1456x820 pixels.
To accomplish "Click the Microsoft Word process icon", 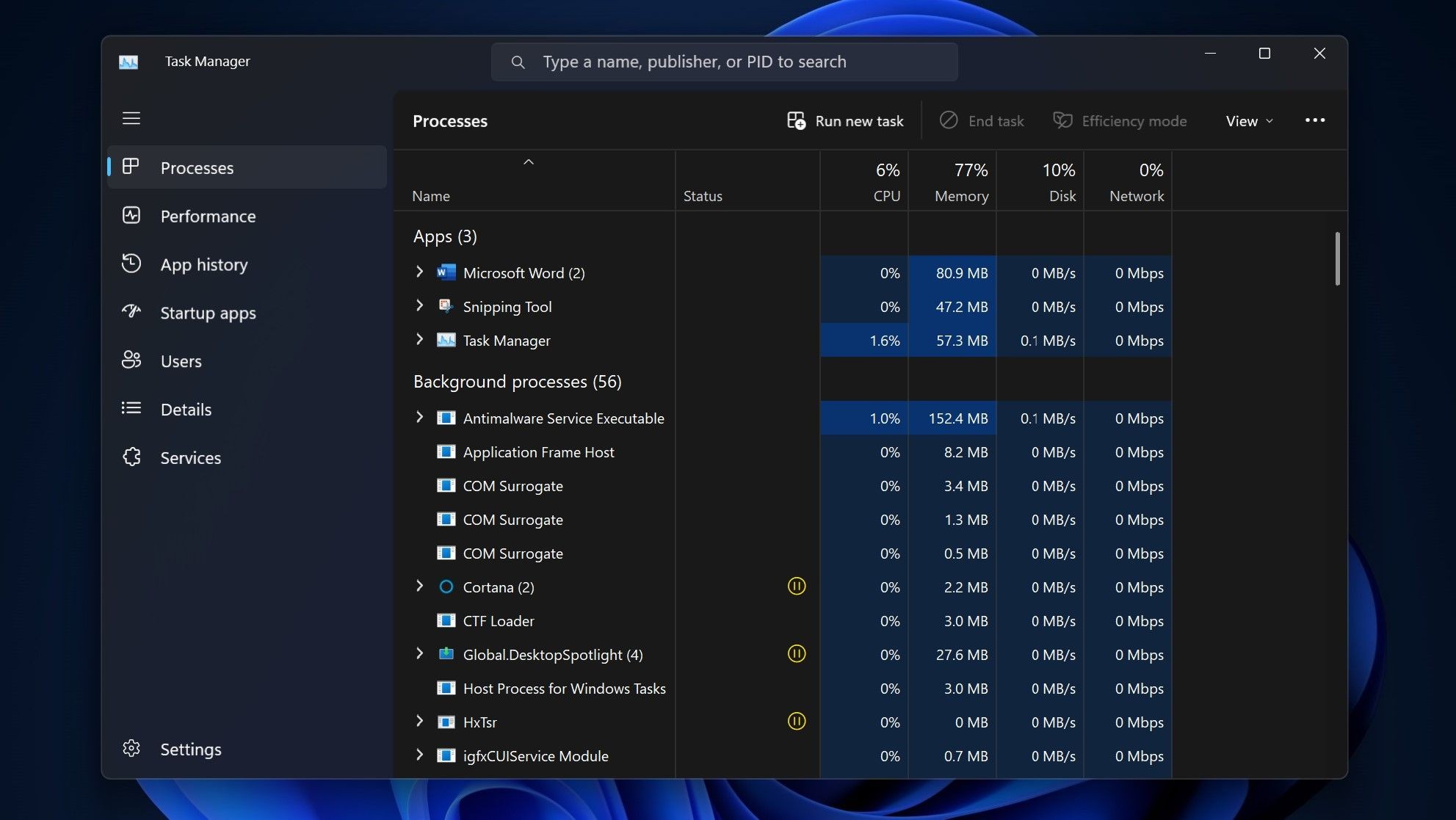I will 446,273.
